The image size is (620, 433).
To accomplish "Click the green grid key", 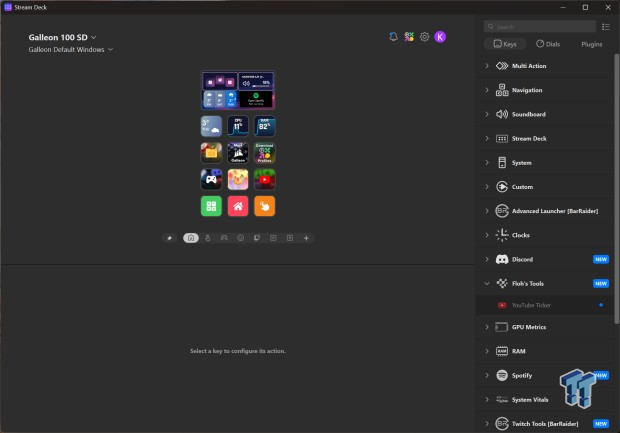I will [211, 206].
